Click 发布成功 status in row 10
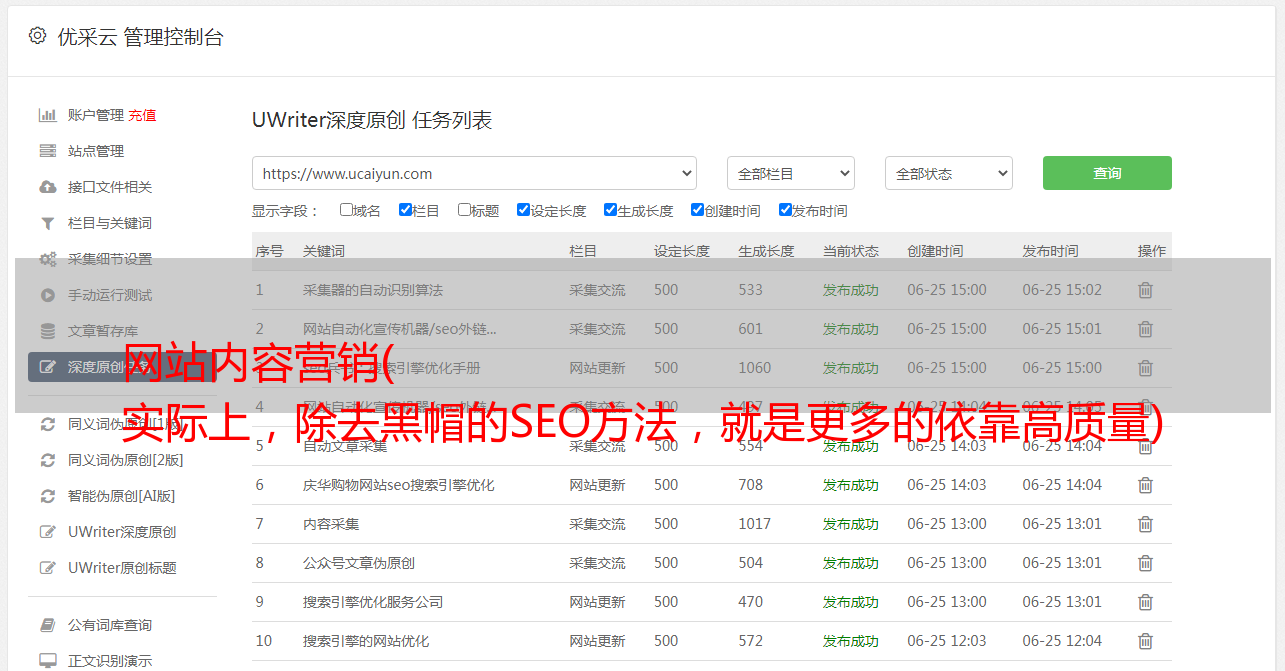1285x671 pixels. coord(851,641)
